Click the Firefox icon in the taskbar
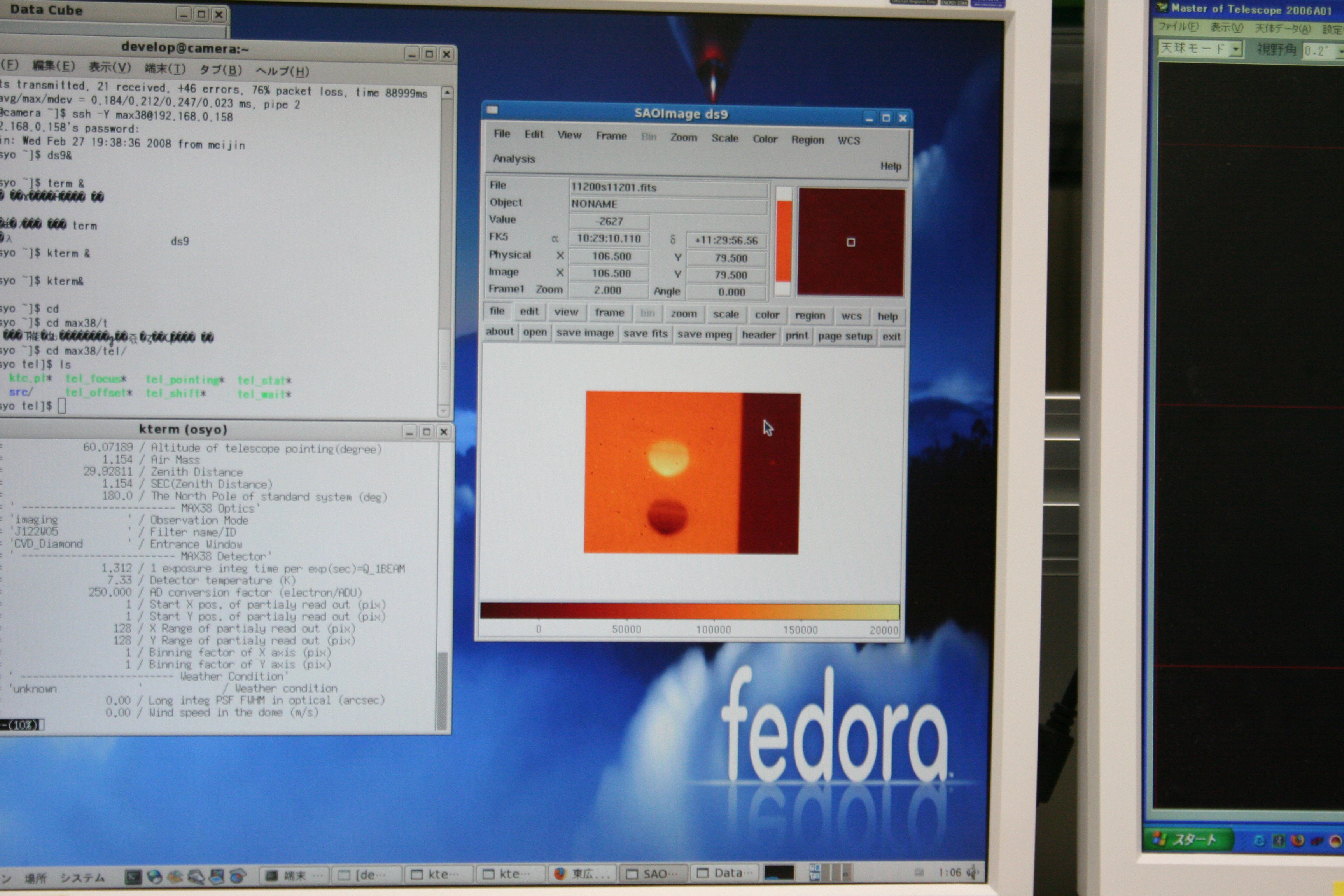Screen dimensions: 1344x896 [560, 873]
